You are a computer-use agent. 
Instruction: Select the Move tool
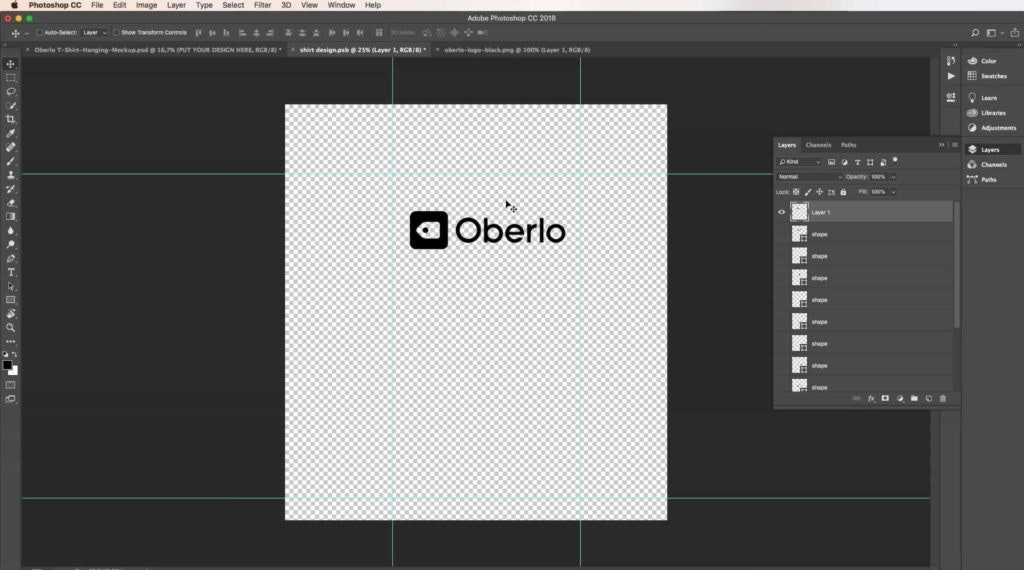pyautogui.click(x=11, y=64)
